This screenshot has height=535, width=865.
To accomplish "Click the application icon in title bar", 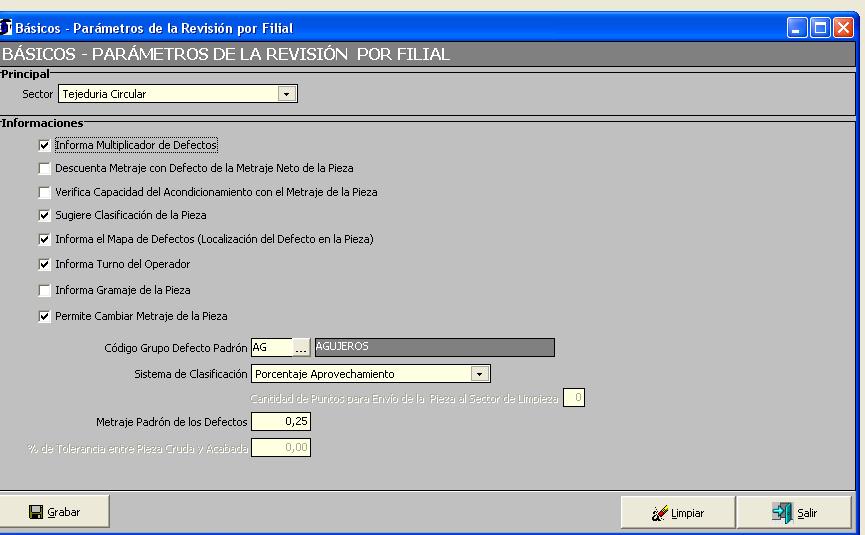I will click(7, 28).
